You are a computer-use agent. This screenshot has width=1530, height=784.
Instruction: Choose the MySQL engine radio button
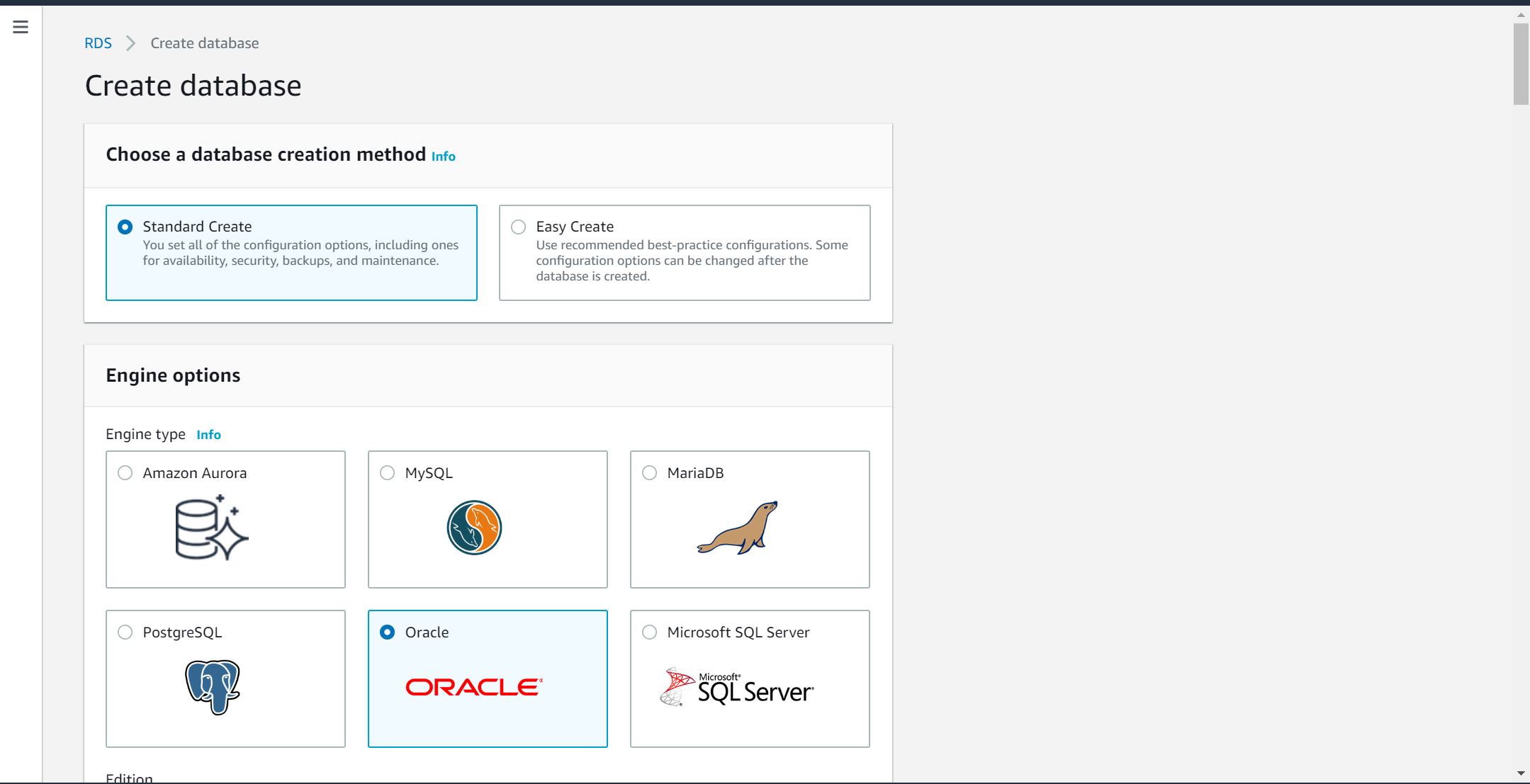388,473
